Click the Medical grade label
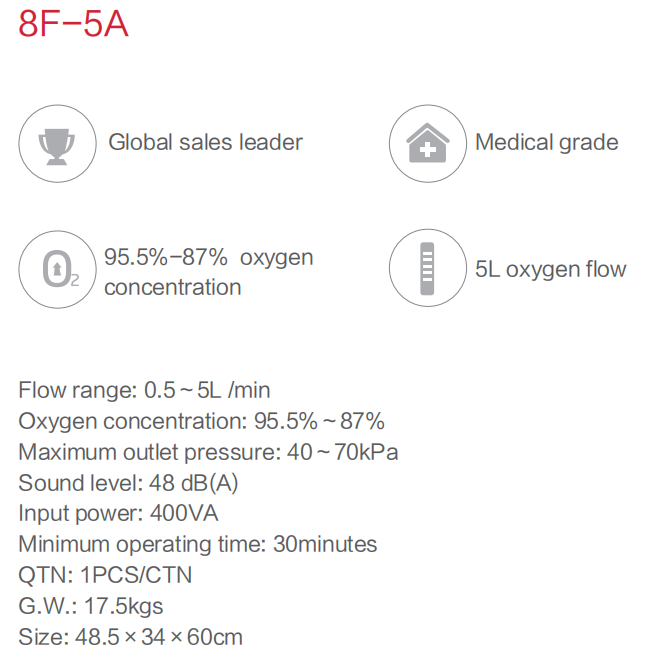655x653 pixels. (x=546, y=142)
